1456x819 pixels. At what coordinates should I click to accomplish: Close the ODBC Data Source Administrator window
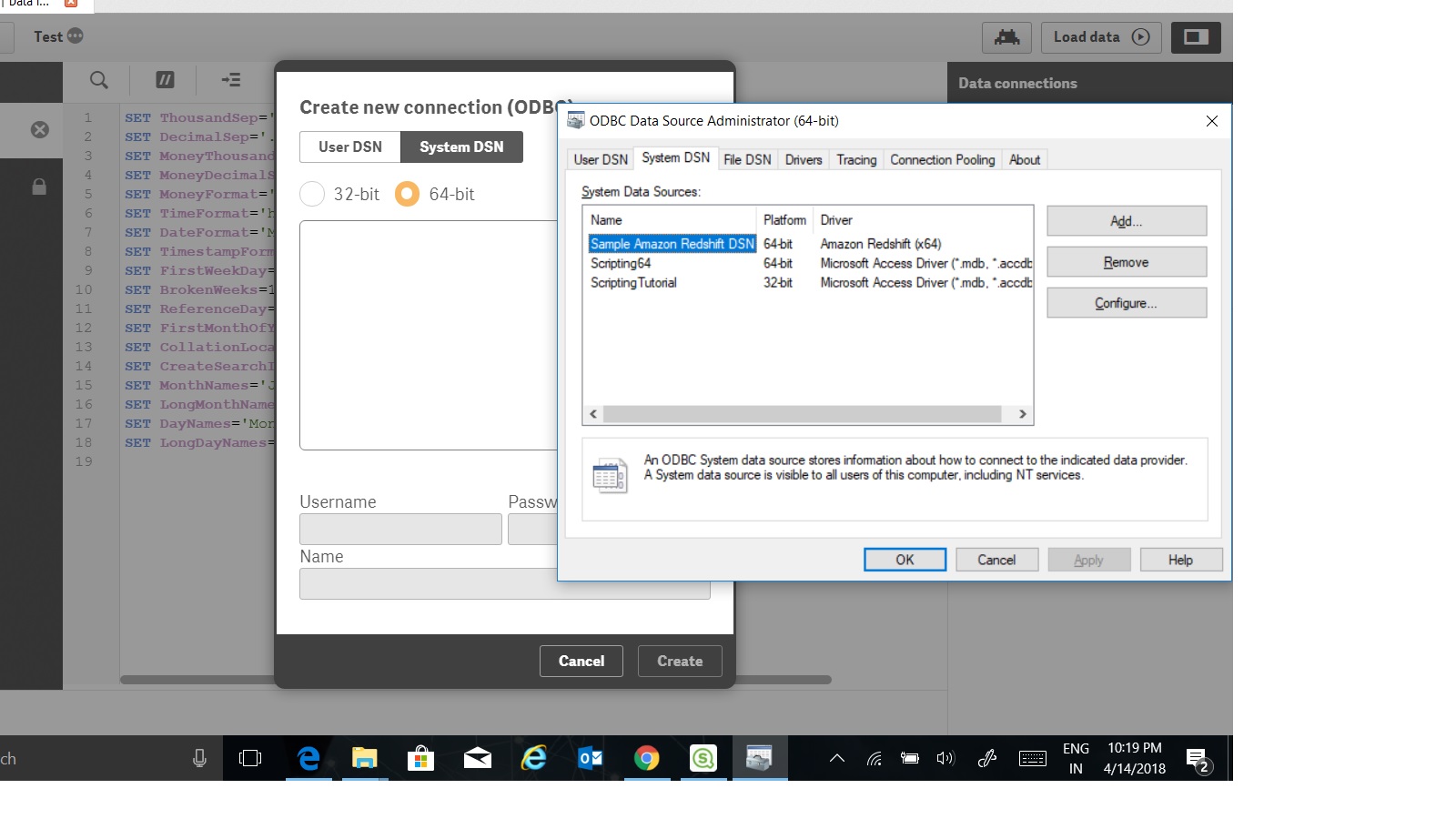tap(1211, 121)
